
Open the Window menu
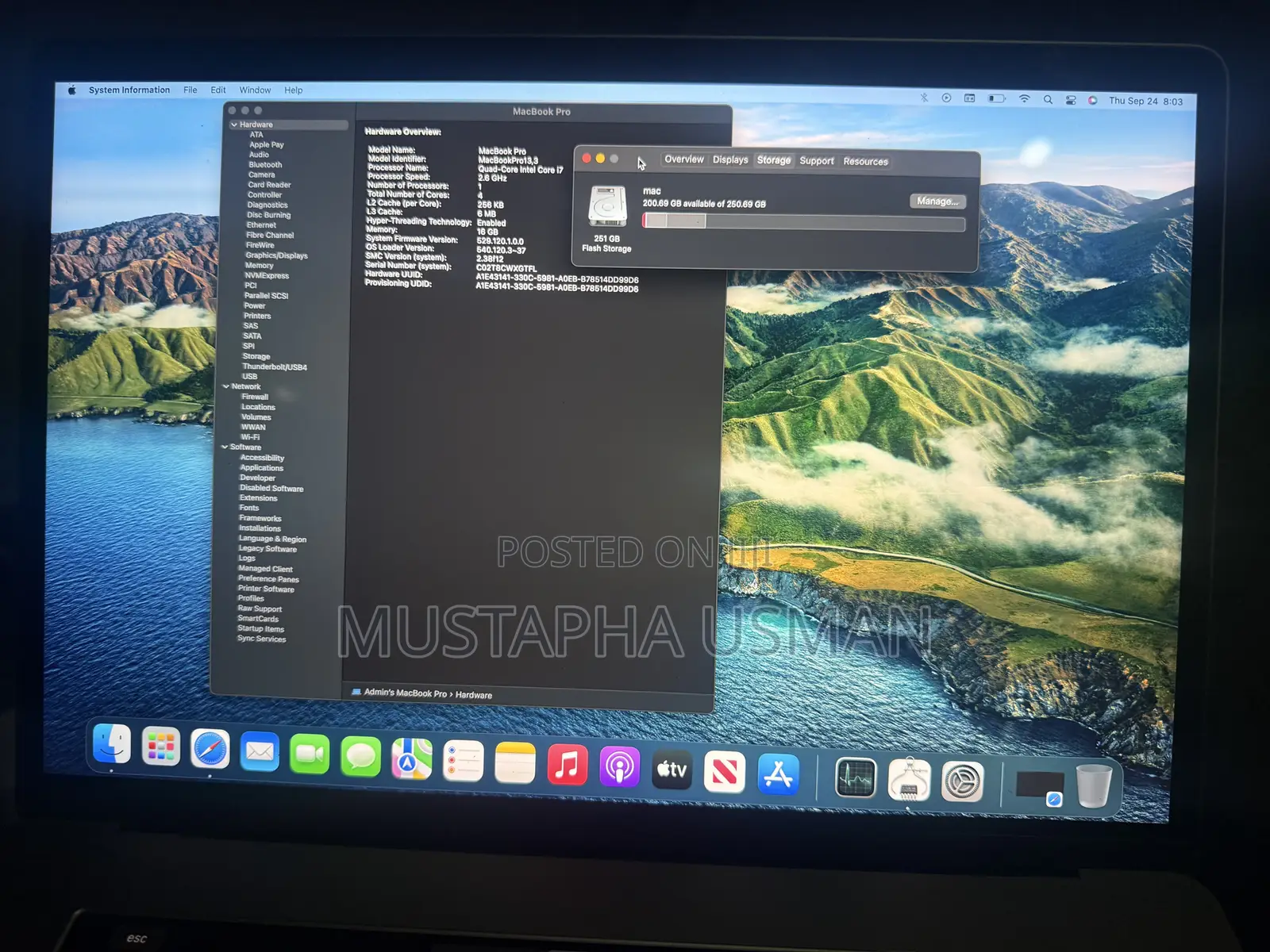tap(255, 90)
